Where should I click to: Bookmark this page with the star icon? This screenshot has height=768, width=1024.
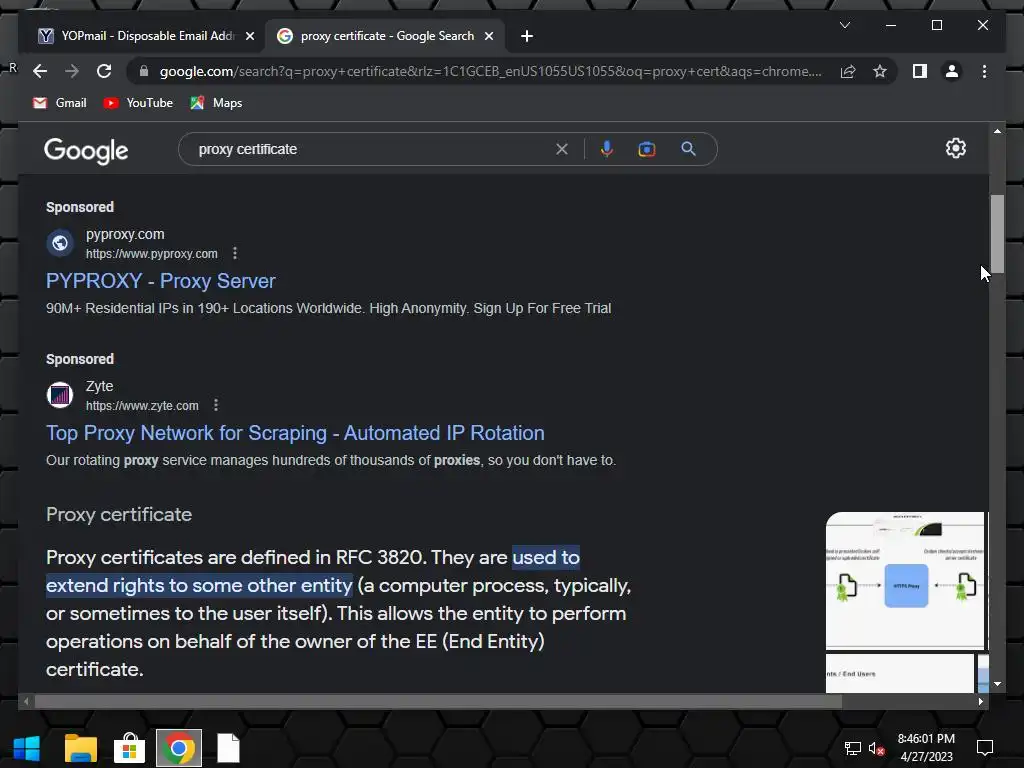tap(880, 71)
